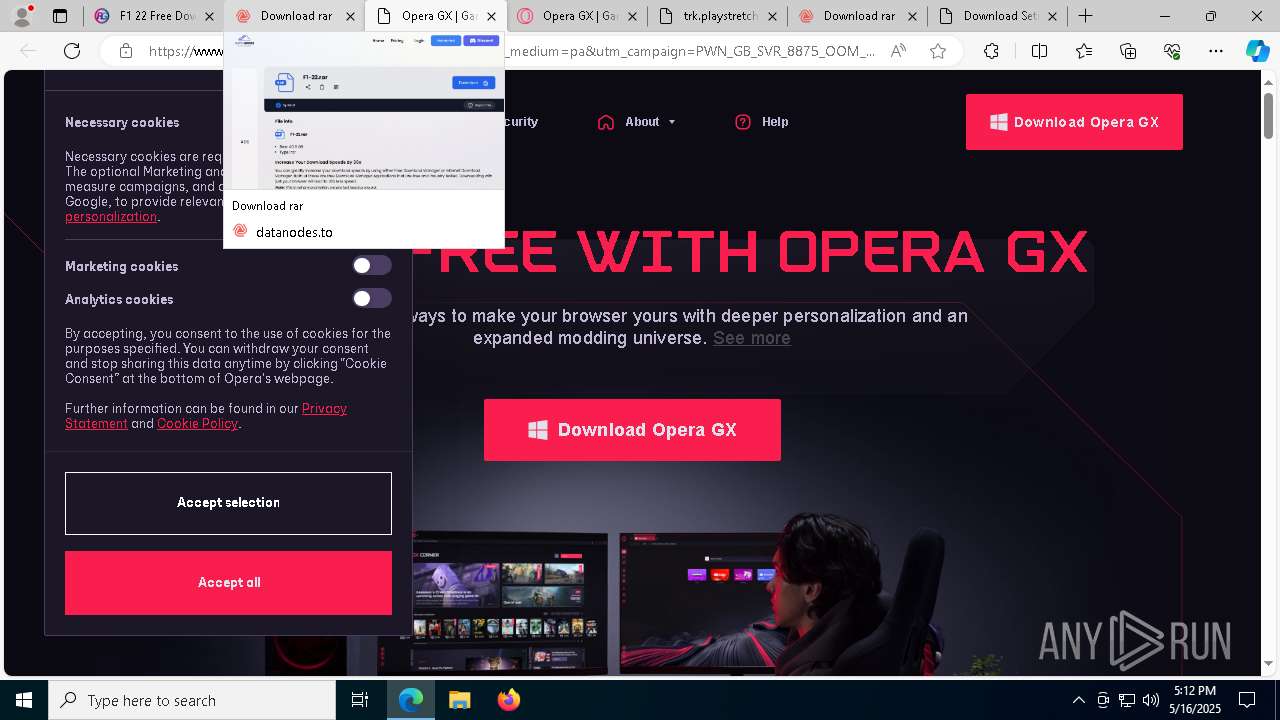Go back to previous page
Viewport: 1280px width, 720px height.
pyautogui.click(x=29, y=51)
